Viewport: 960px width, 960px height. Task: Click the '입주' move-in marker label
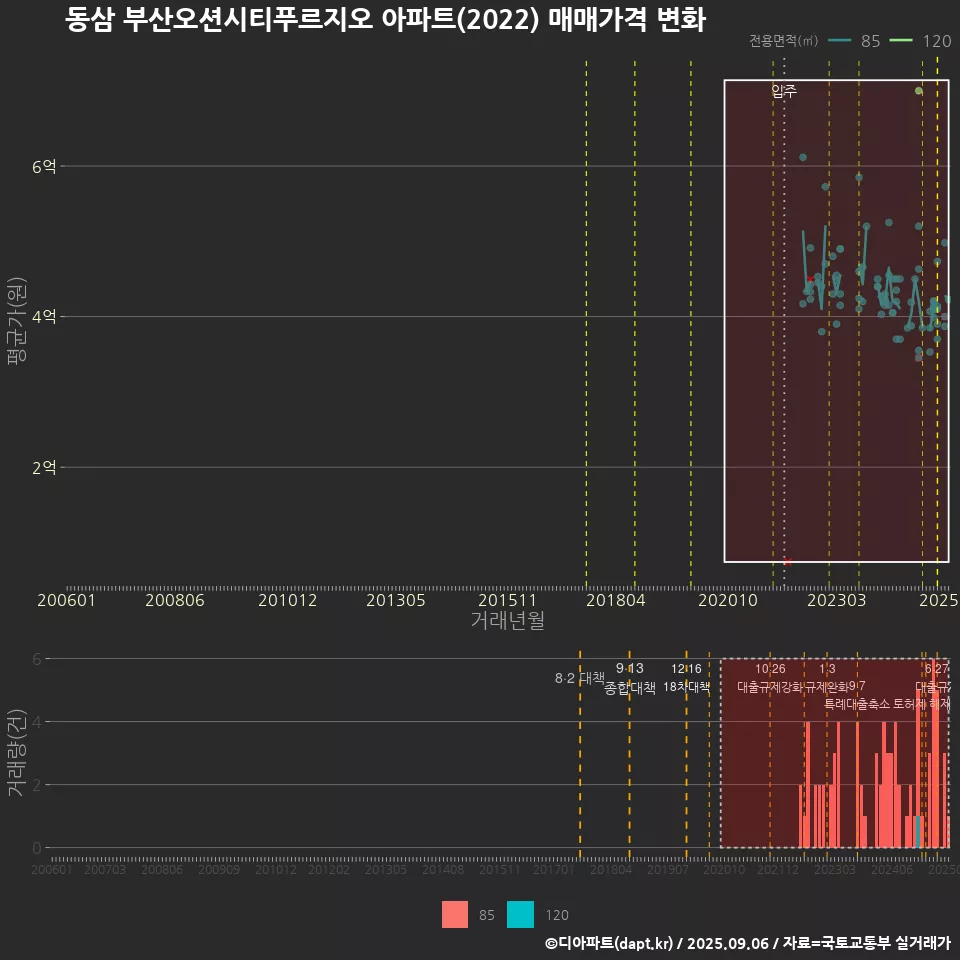click(x=784, y=91)
